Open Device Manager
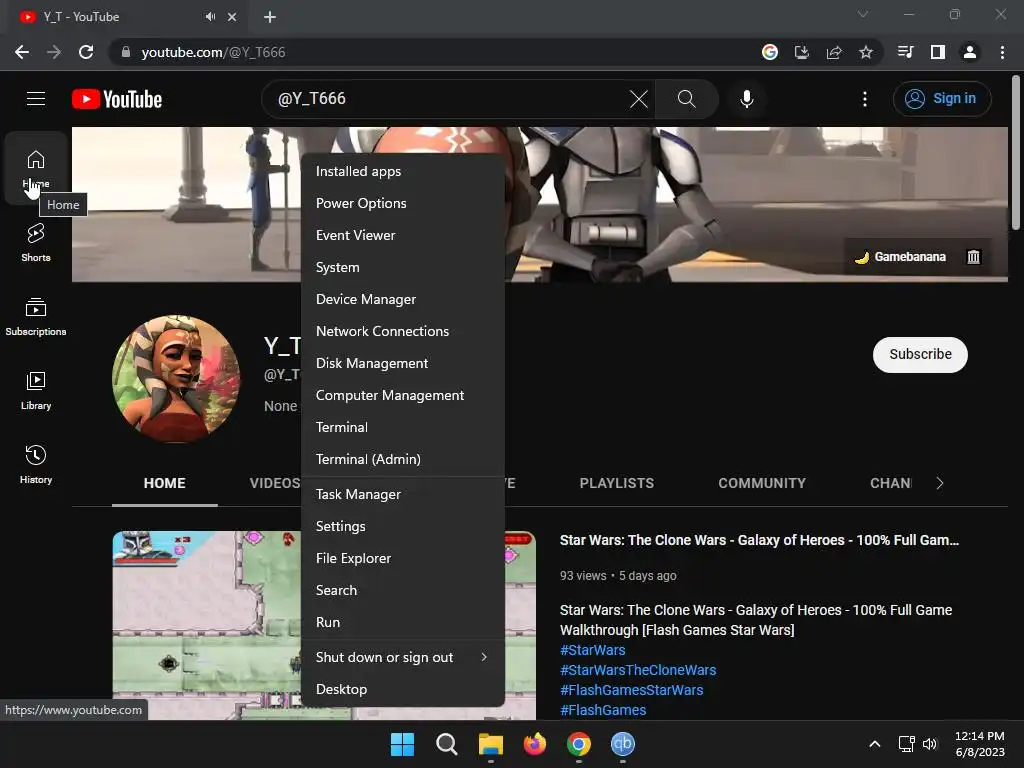 click(402, 299)
